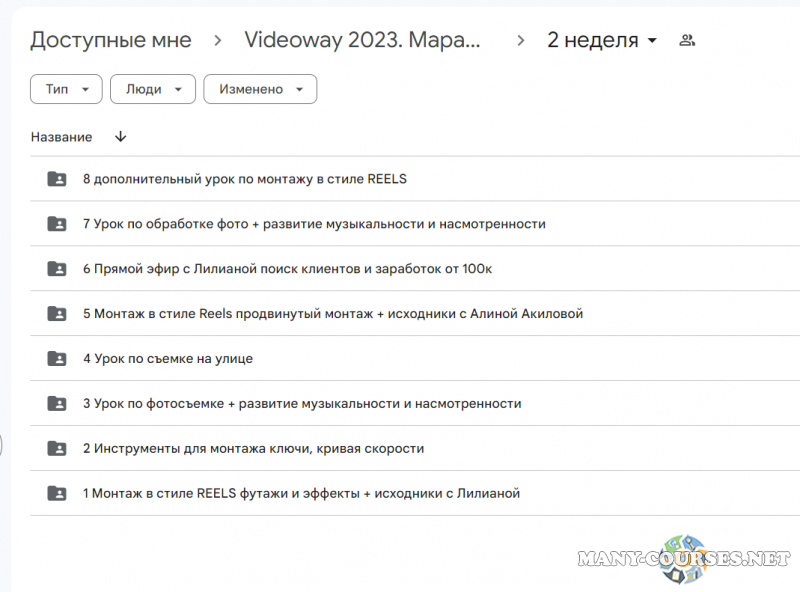Open the Изменено filter dropdown
The image size is (800, 592).
[260, 89]
